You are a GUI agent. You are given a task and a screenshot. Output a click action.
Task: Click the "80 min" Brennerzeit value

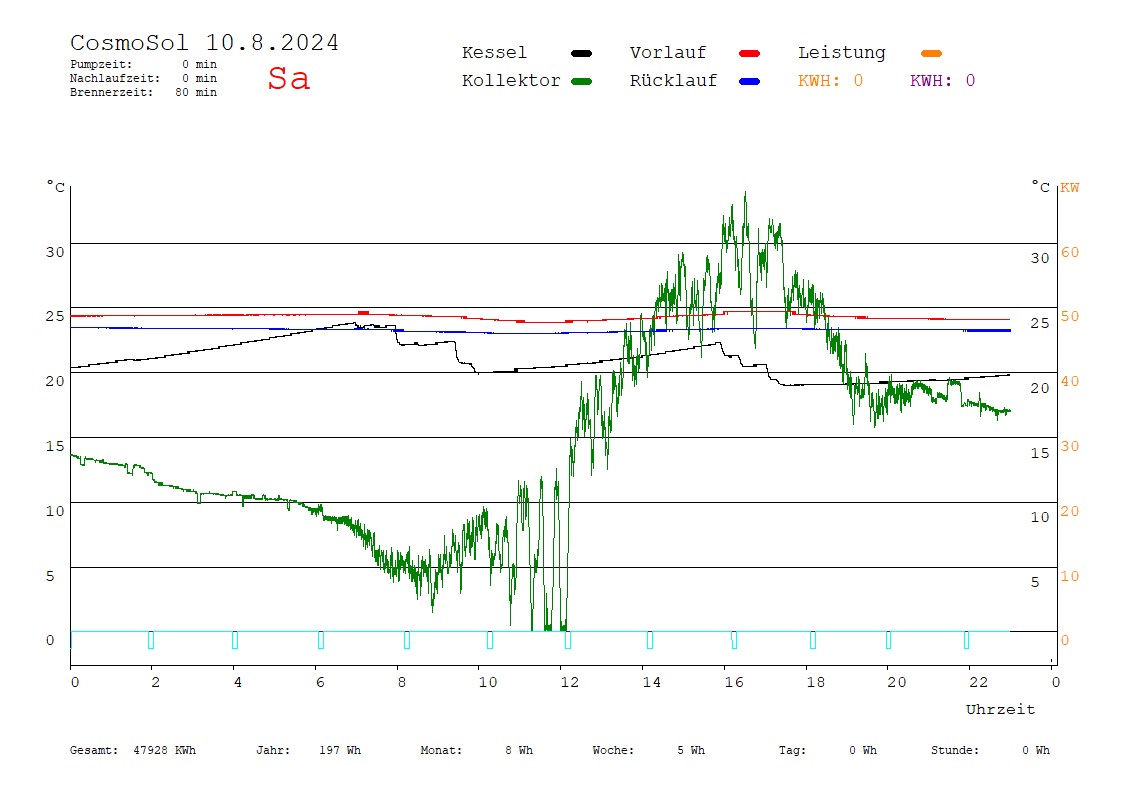click(x=196, y=92)
